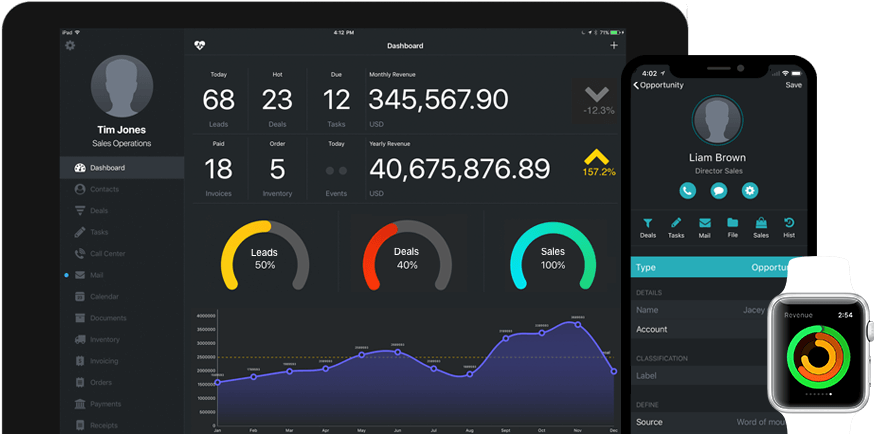
Task: Tap Tim Jones profile avatar
Action: (122, 86)
